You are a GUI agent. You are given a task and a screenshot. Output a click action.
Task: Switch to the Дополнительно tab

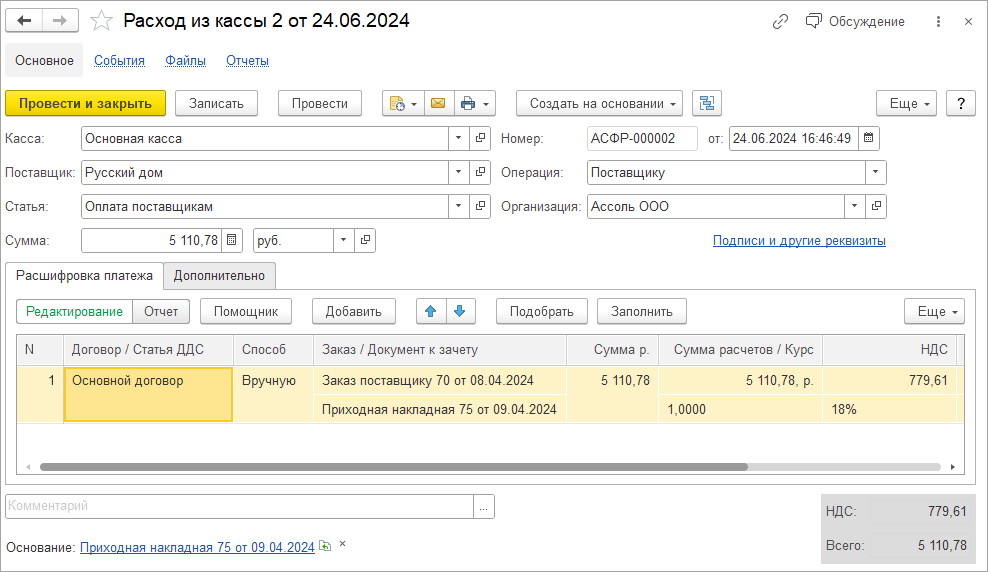point(219,275)
